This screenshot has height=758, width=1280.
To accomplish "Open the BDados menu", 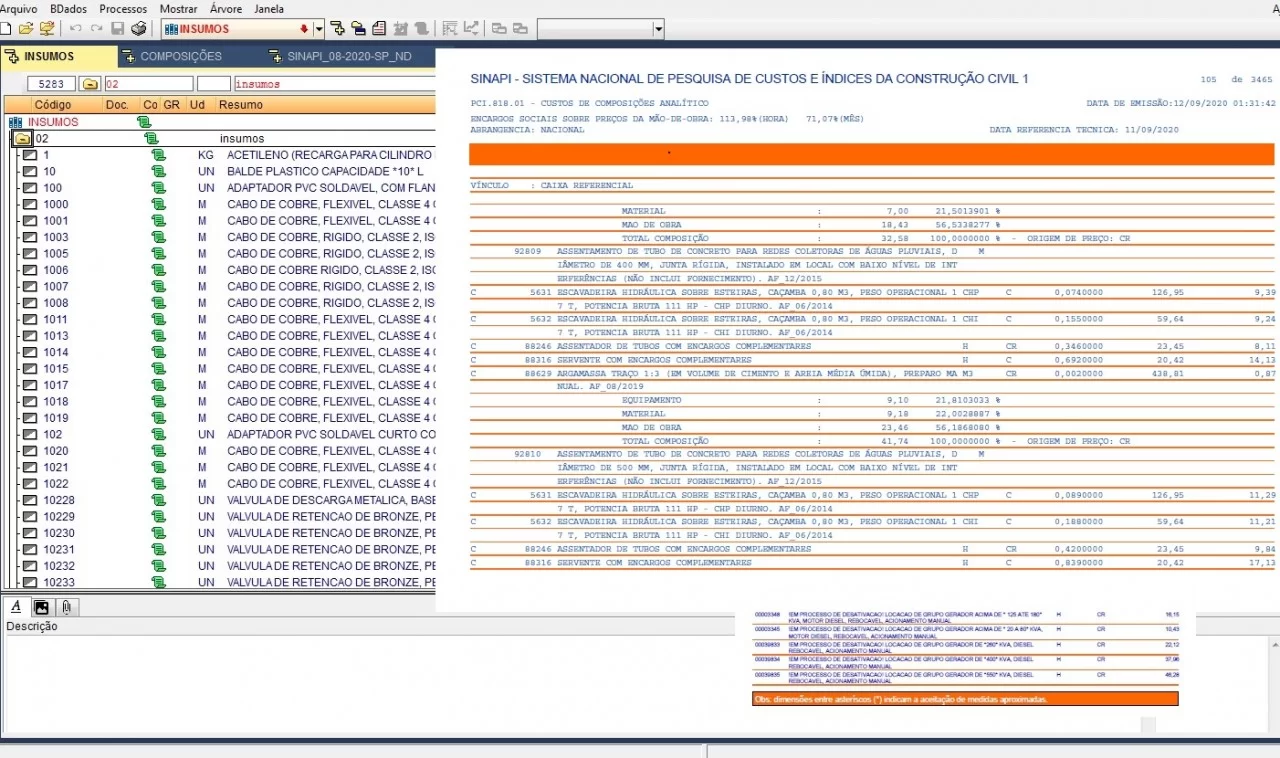I will [69, 8].
